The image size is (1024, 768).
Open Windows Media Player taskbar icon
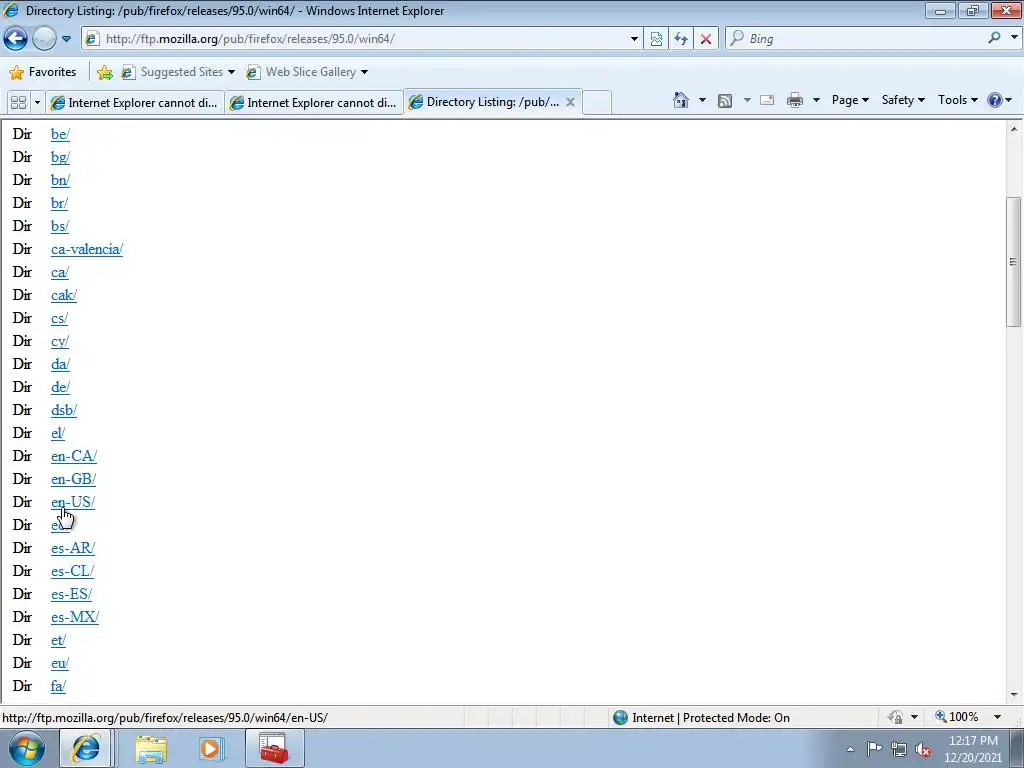point(211,749)
